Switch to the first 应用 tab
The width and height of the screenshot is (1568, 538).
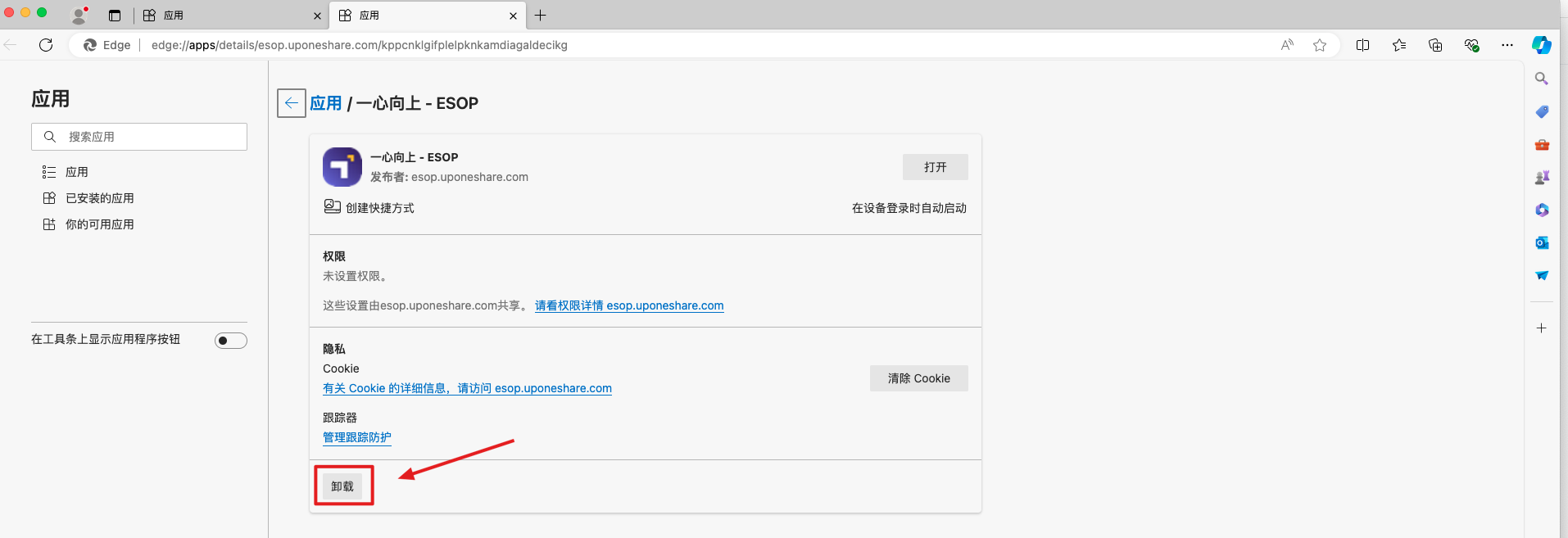pyautogui.click(x=232, y=16)
